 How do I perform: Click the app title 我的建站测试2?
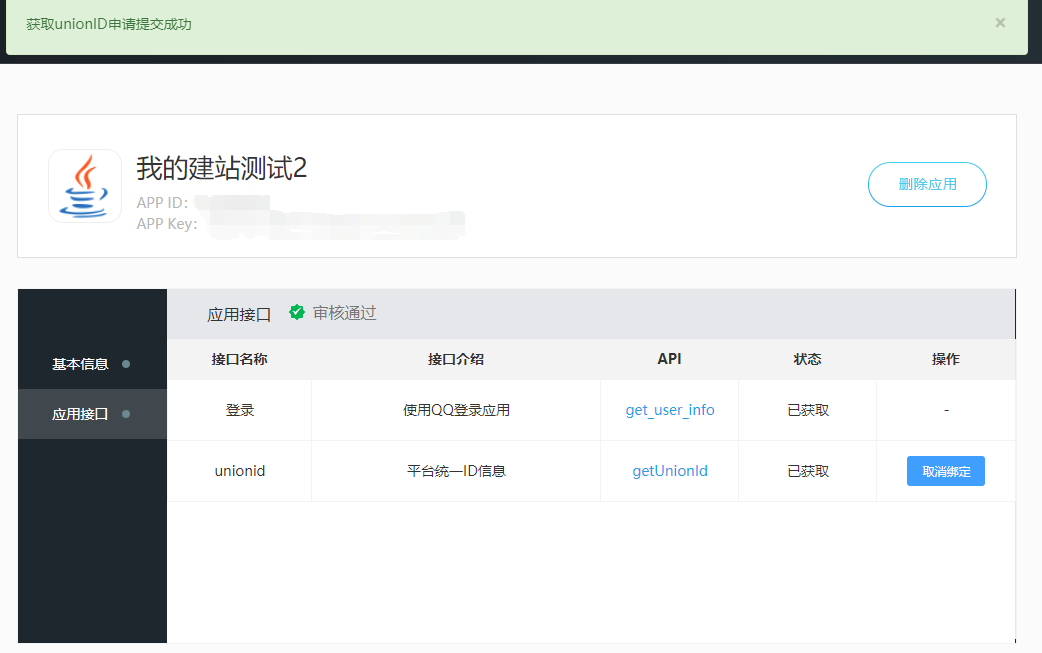pyautogui.click(x=221, y=169)
